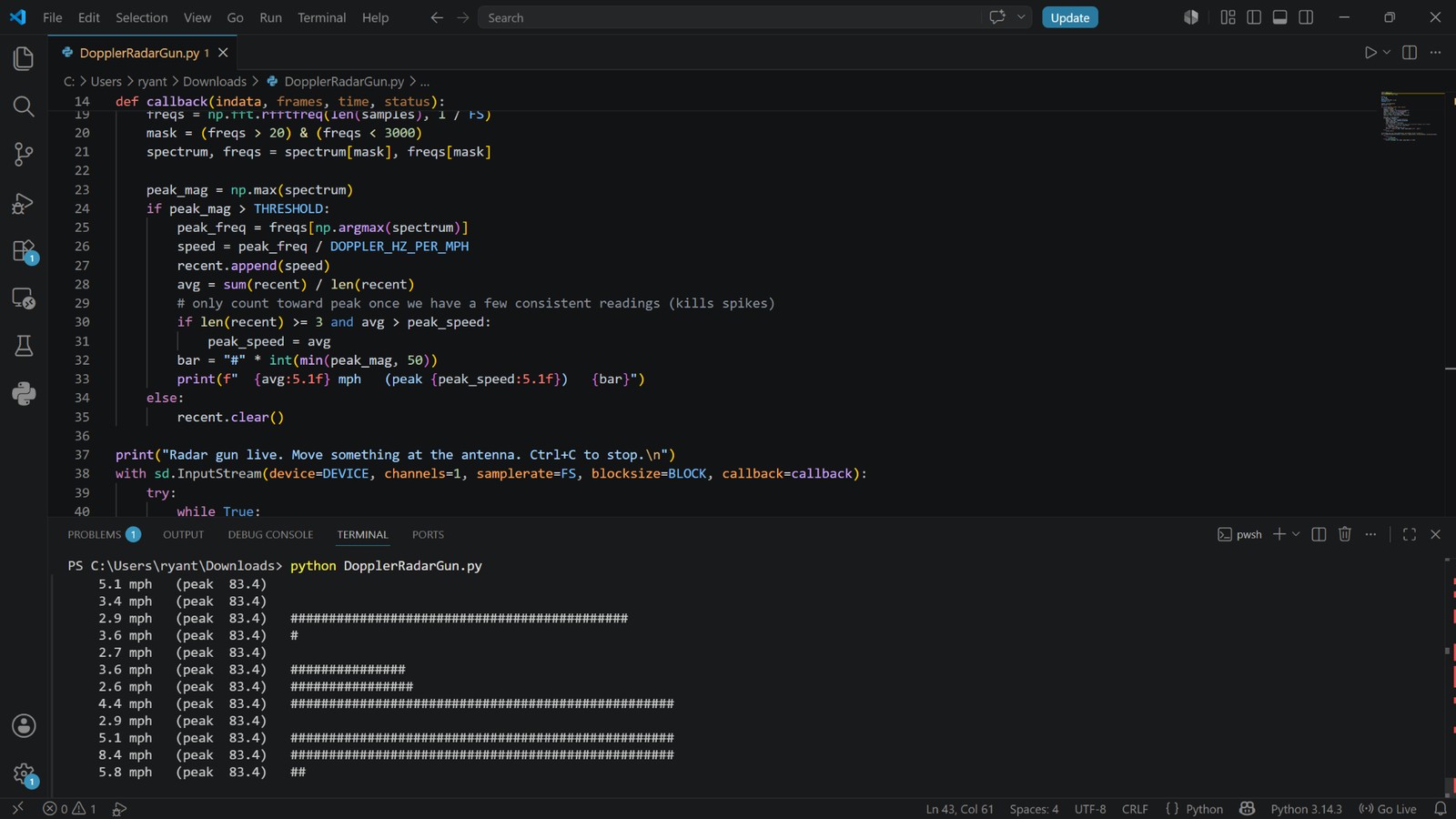Open dropdown next to Run Python File
Image resolution: width=1456 pixels, height=819 pixels.
1387,53
